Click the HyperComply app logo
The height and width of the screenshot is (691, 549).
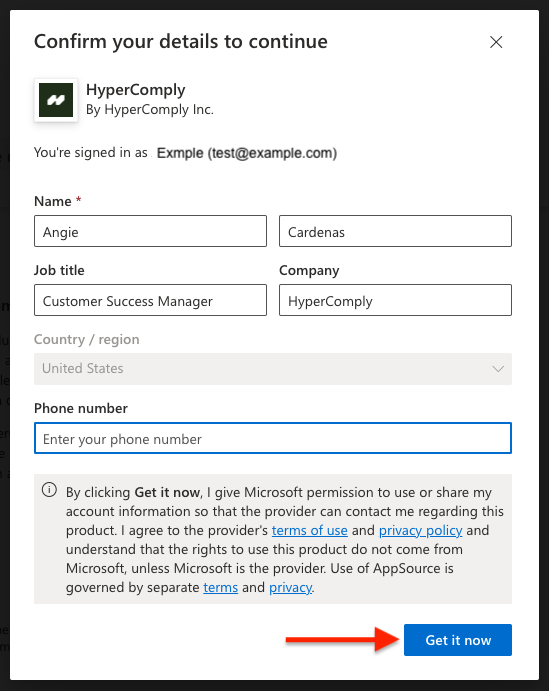(56, 100)
